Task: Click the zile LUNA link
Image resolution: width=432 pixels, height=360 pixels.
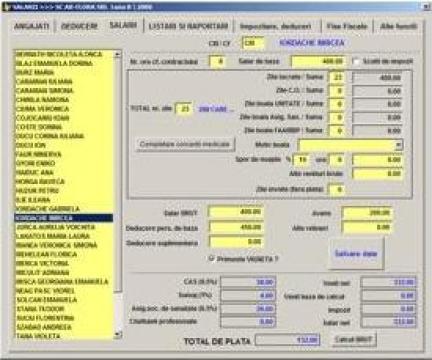Action: click(x=216, y=109)
